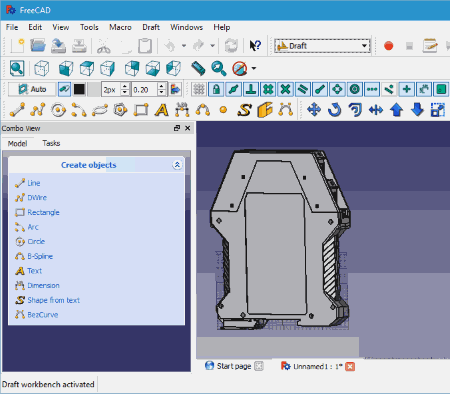Select the Upgrade arrow tool
The width and height of the screenshot is (450, 394).
397,110
